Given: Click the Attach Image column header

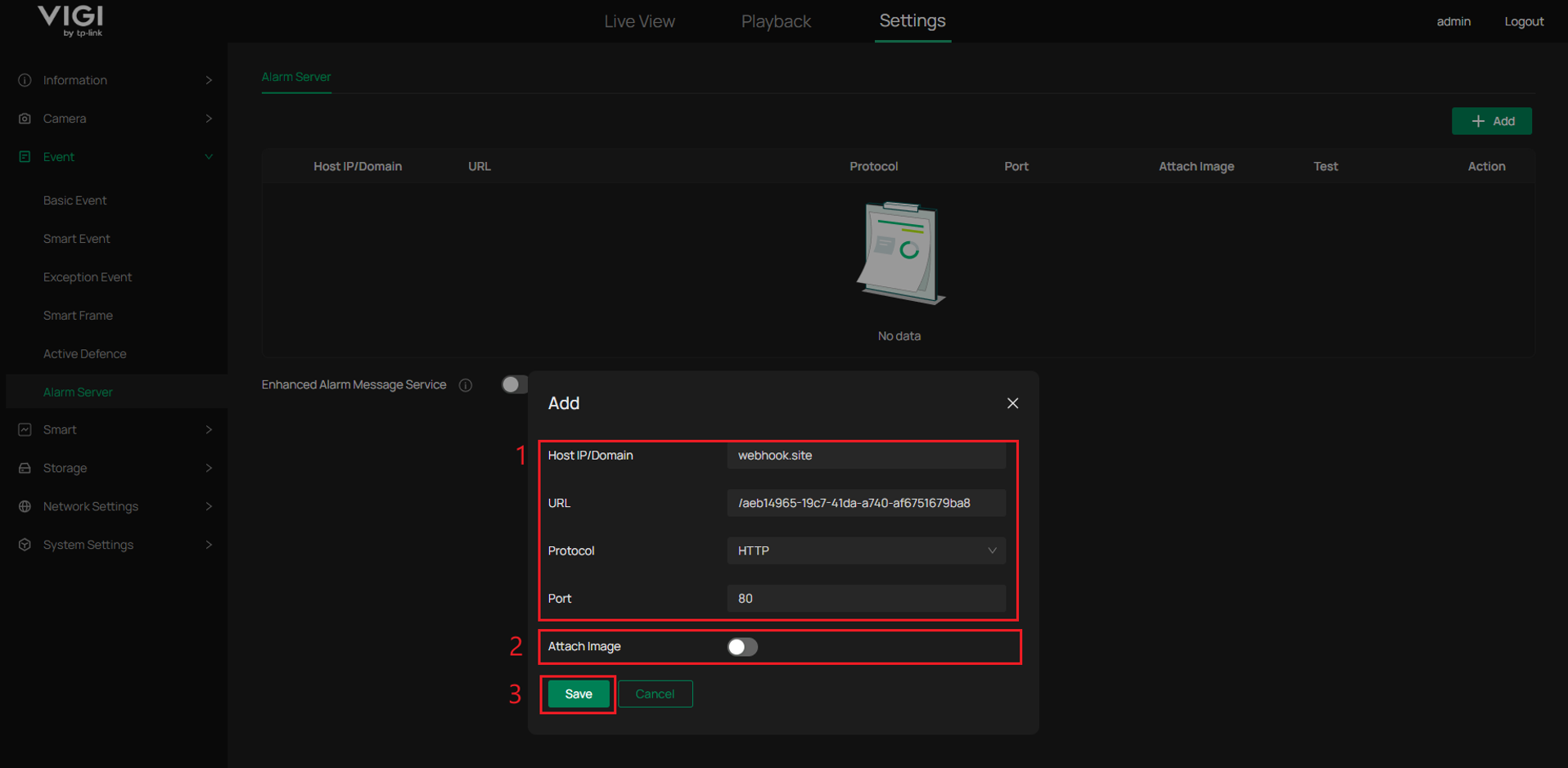Looking at the screenshot, I should pos(1196,166).
